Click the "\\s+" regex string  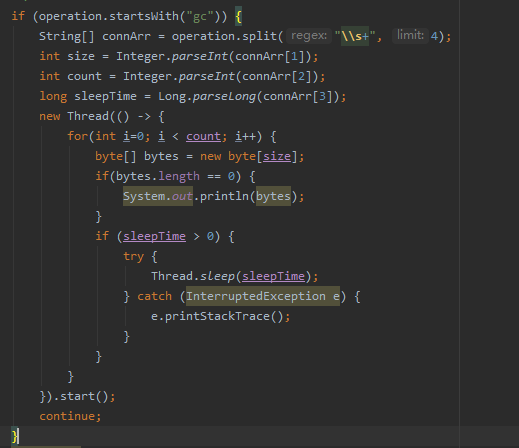point(355,36)
